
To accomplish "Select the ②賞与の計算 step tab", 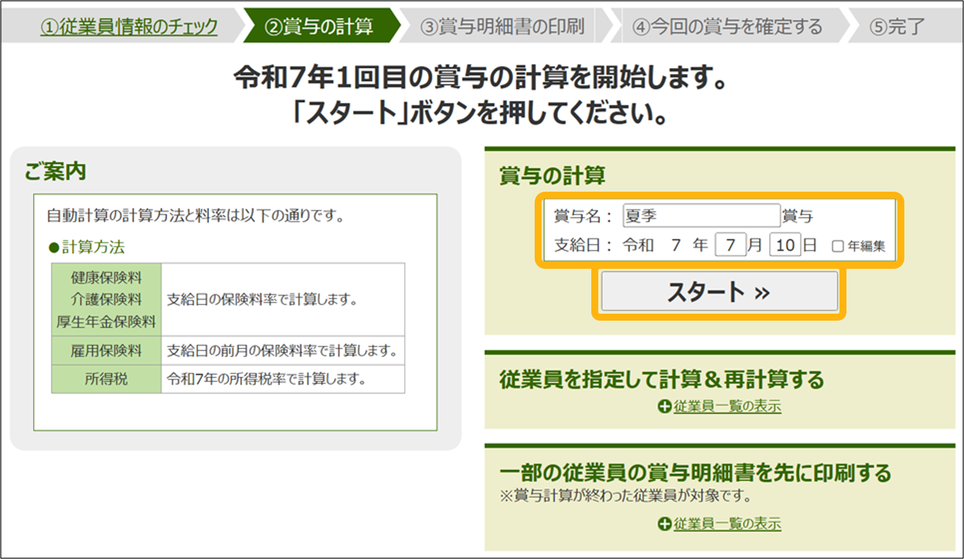I will pyautogui.click(x=318, y=26).
